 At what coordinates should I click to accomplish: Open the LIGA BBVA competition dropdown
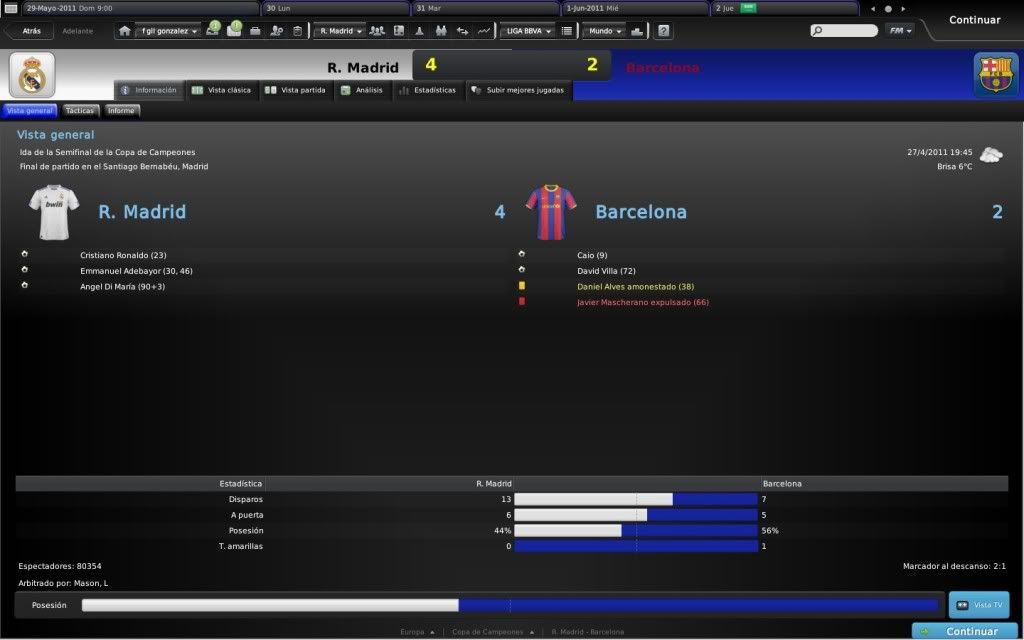point(527,31)
